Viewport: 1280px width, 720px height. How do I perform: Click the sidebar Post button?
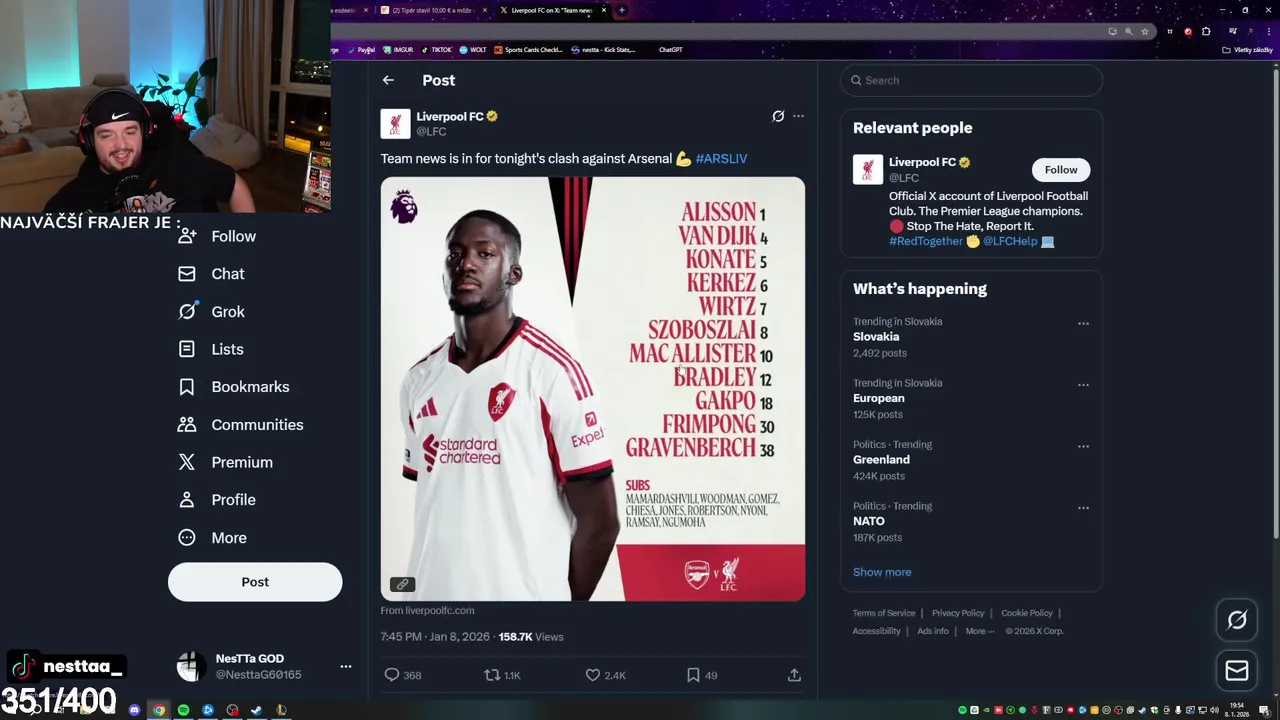255,582
